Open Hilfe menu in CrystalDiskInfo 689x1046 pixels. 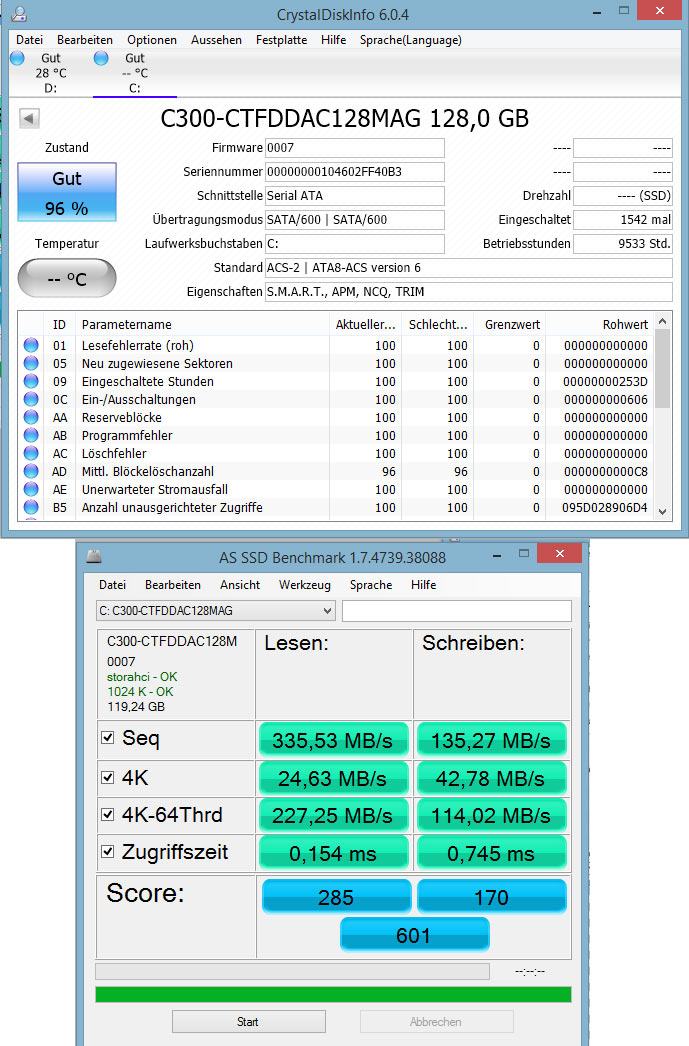(x=333, y=40)
